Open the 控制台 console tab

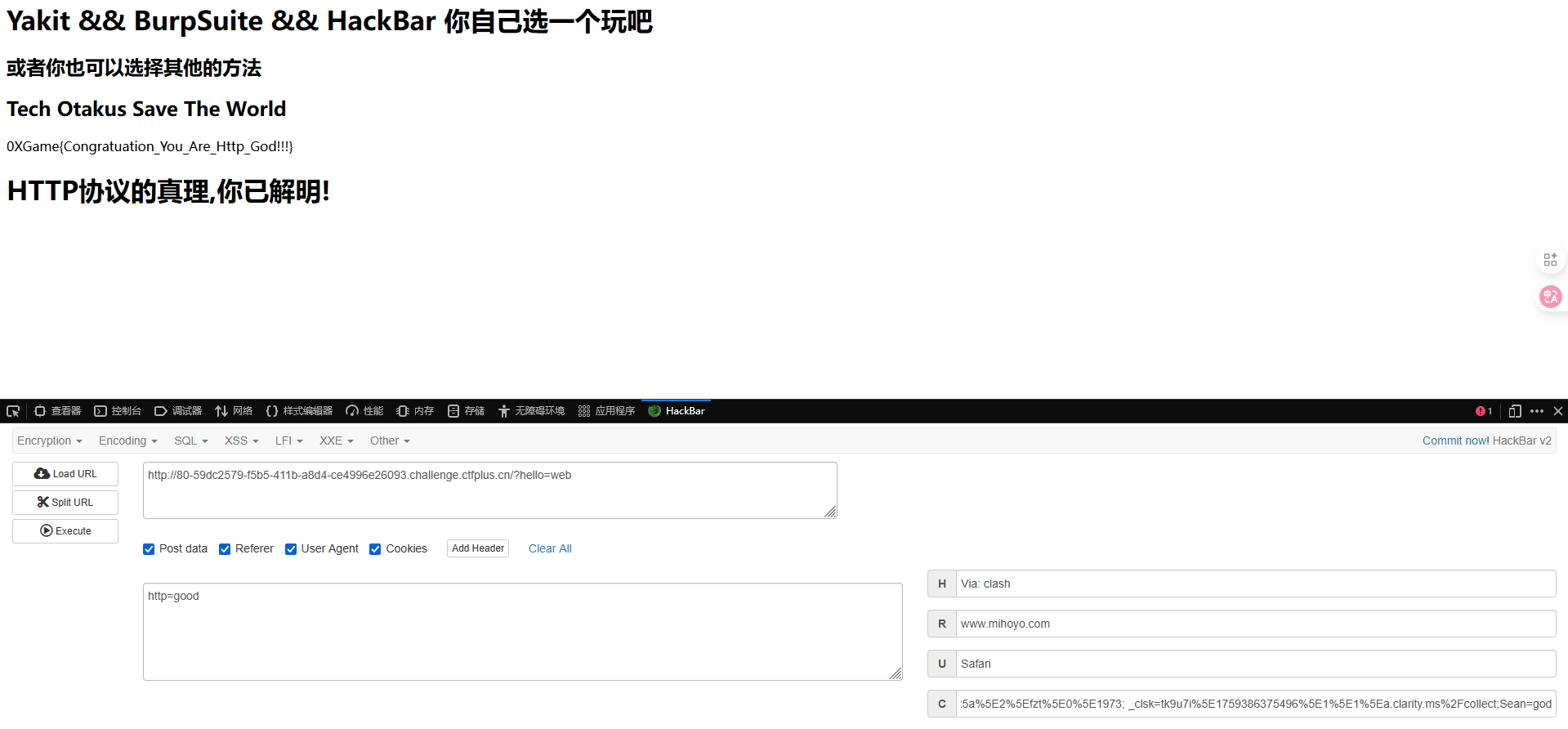[x=118, y=411]
